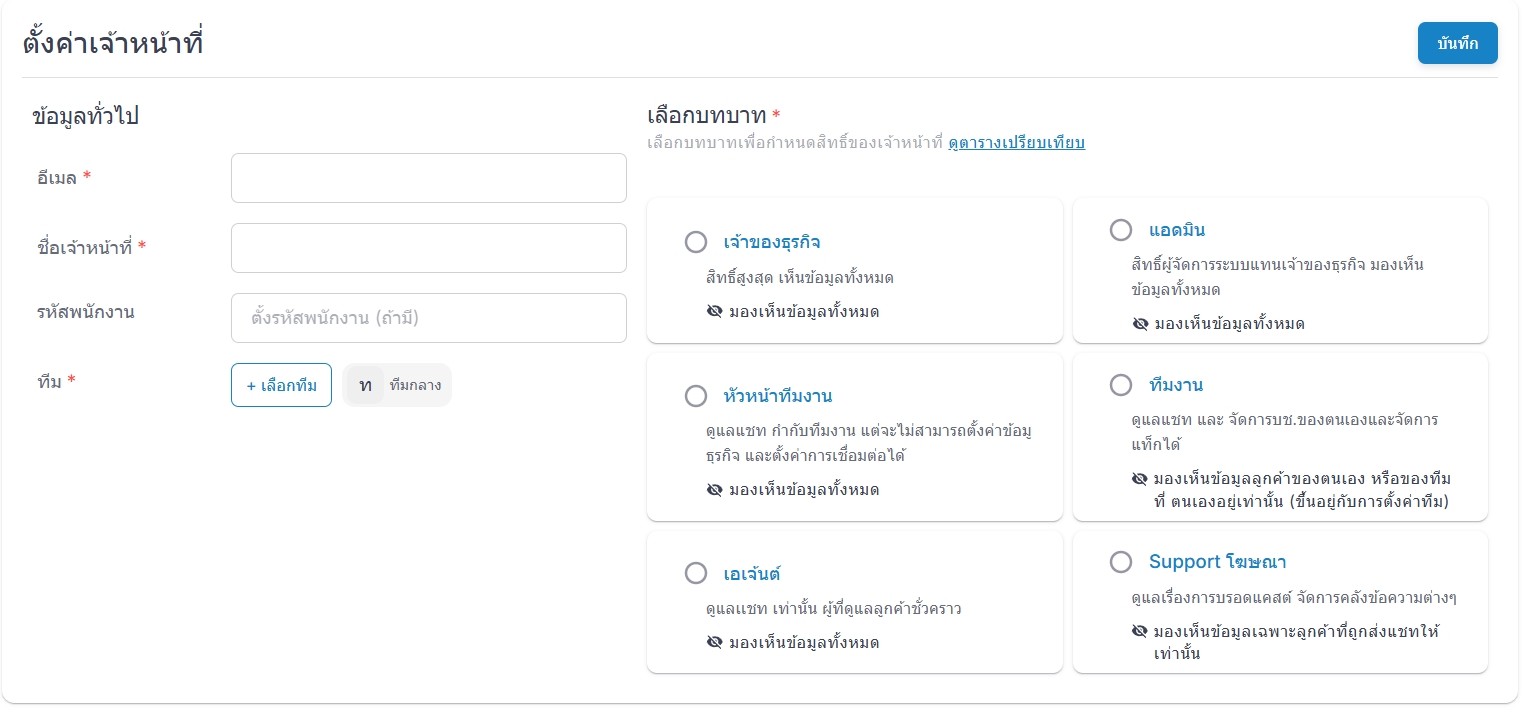Save settings with the บันทึก button

[1457, 43]
